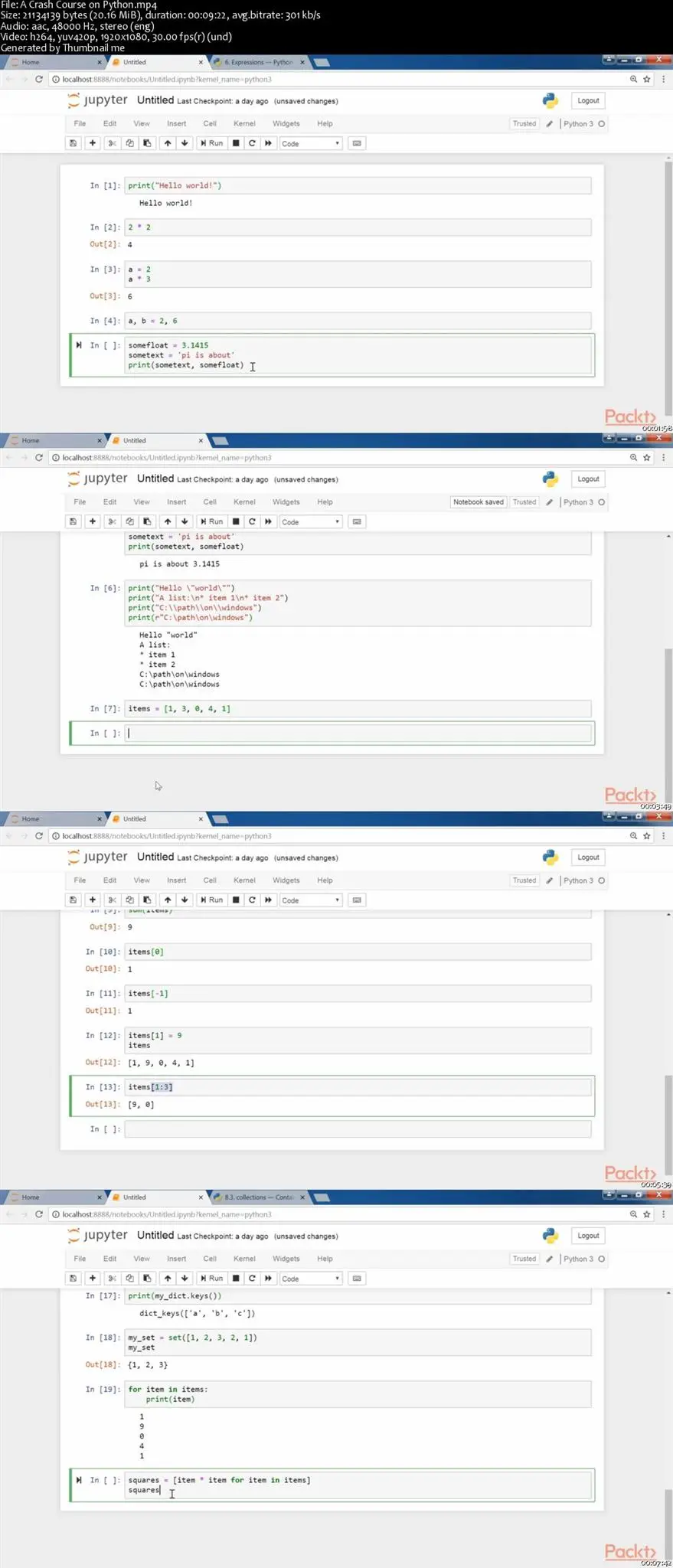Click the Trusted button in bottom frame
This screenshot has height=1568, width=673.
[x=524, y=1258]
